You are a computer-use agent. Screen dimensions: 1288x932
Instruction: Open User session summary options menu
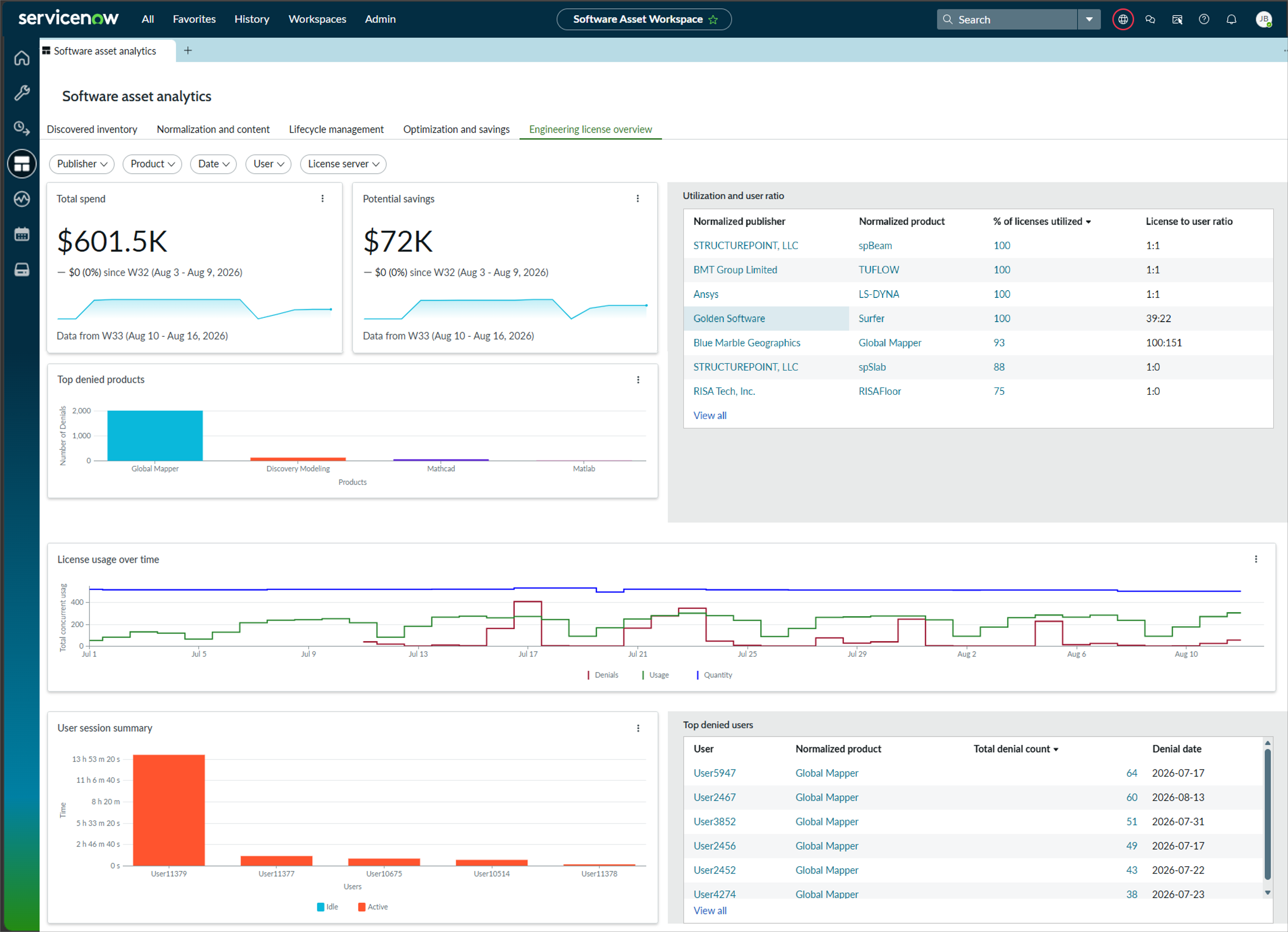pyautogui.click(x=638, y=728)
